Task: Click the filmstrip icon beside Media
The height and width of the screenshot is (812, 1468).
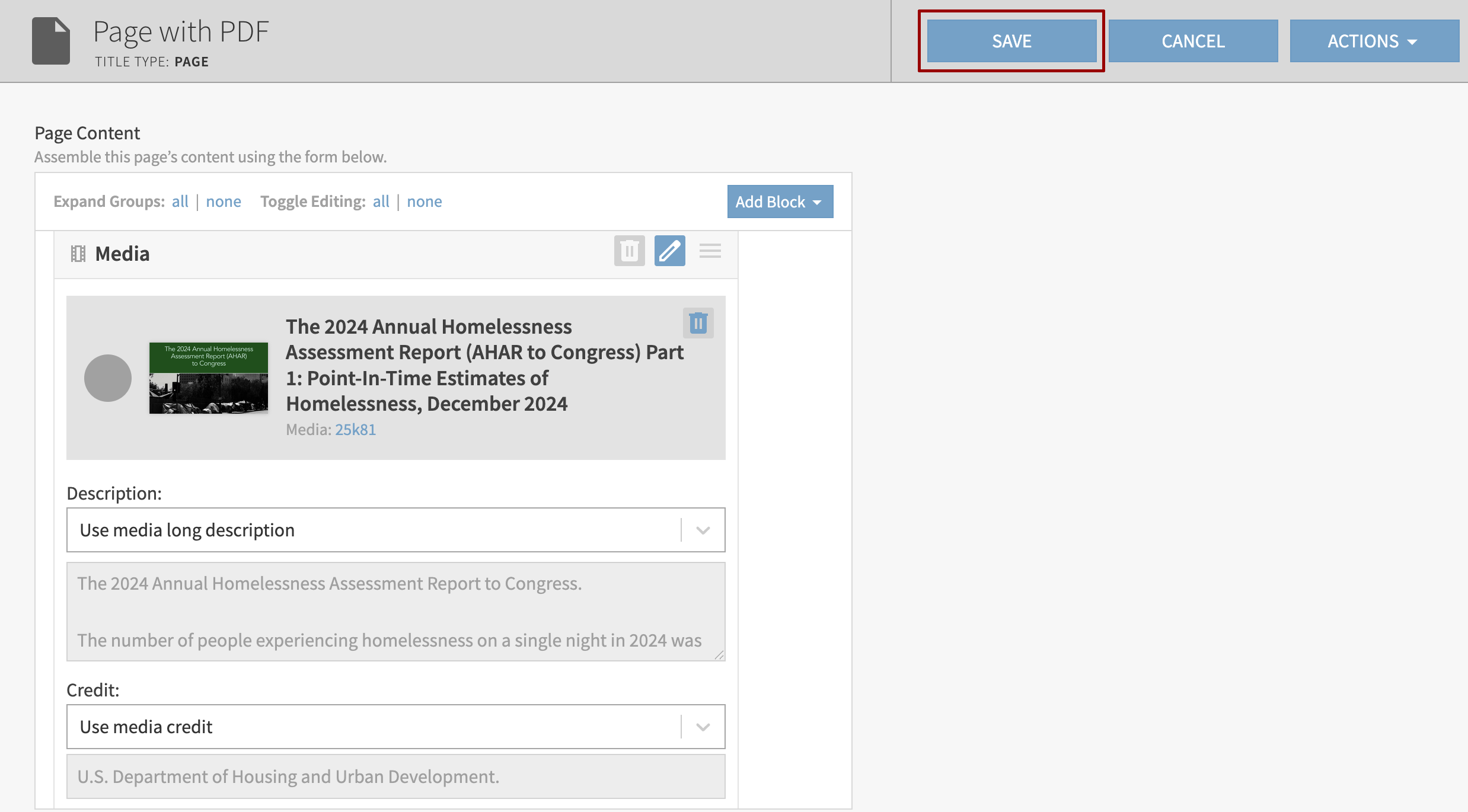Action: [x=78, y=254]
